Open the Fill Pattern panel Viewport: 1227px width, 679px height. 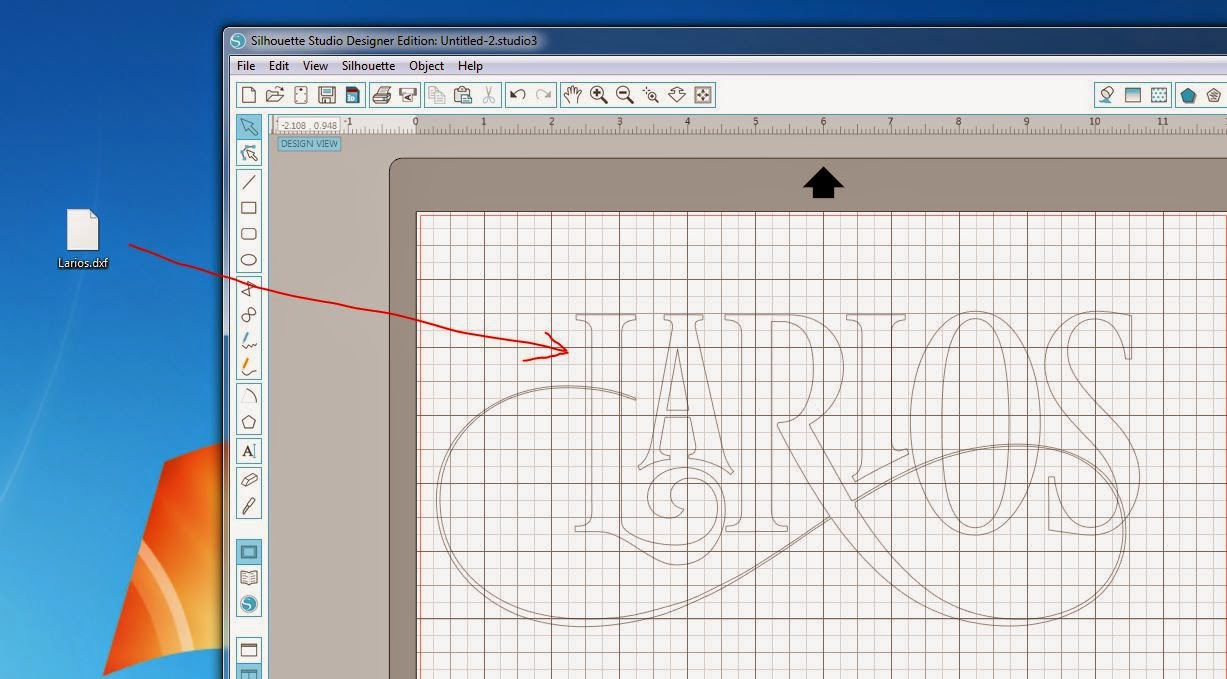(x=1158, y=95)
